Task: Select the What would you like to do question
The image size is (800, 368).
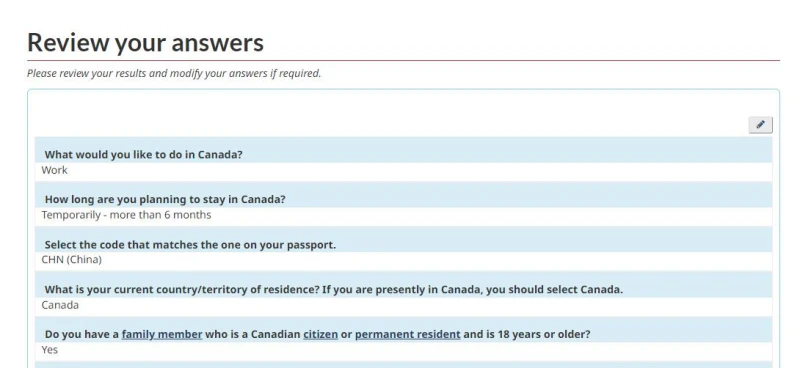Action: (x=143, y=155)
